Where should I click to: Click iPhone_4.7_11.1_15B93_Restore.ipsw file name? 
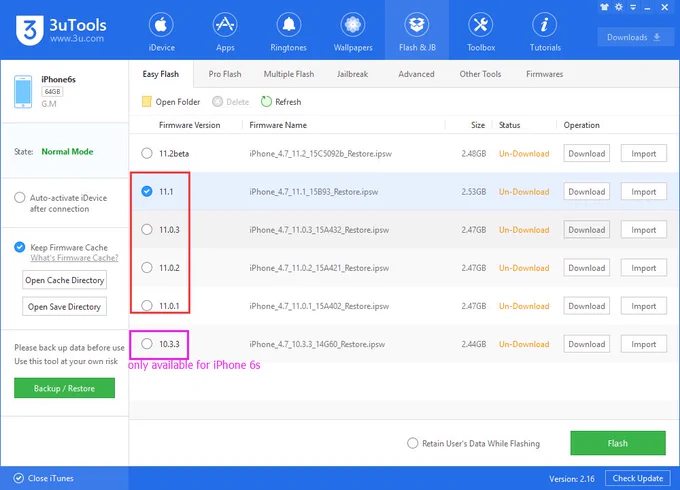click(314, 192)
